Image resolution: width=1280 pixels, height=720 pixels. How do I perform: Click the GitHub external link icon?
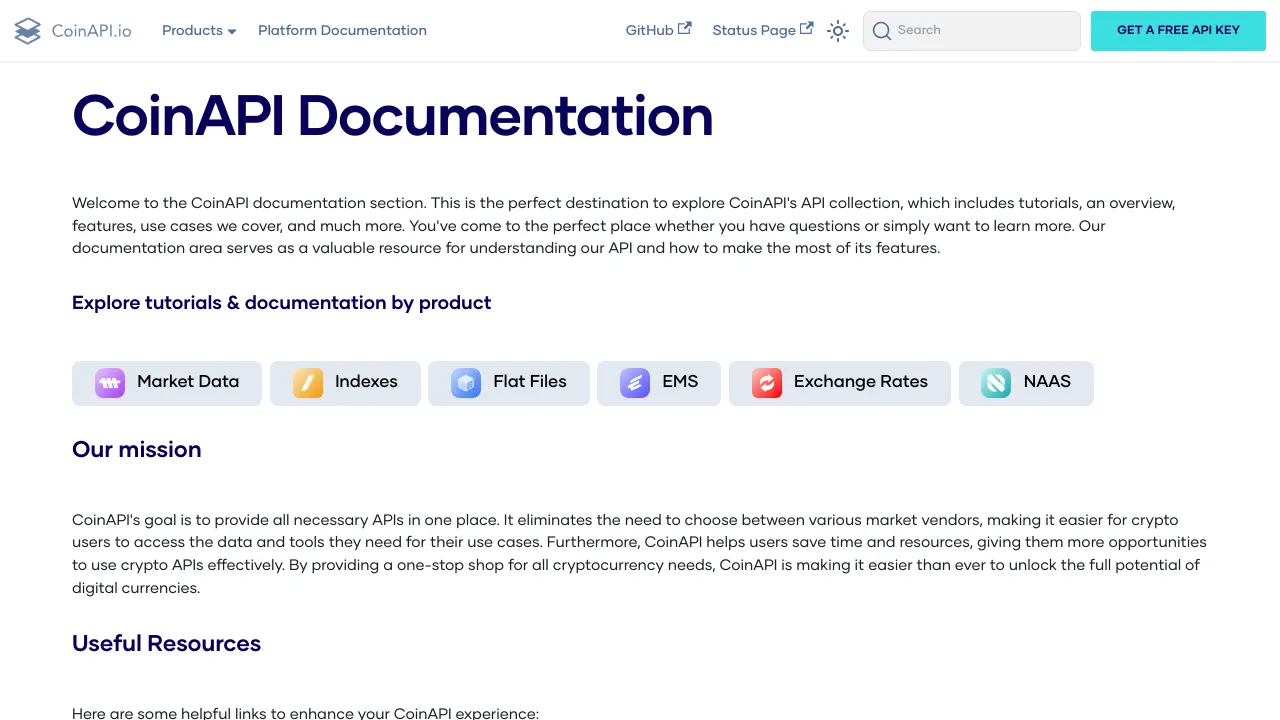685,29
